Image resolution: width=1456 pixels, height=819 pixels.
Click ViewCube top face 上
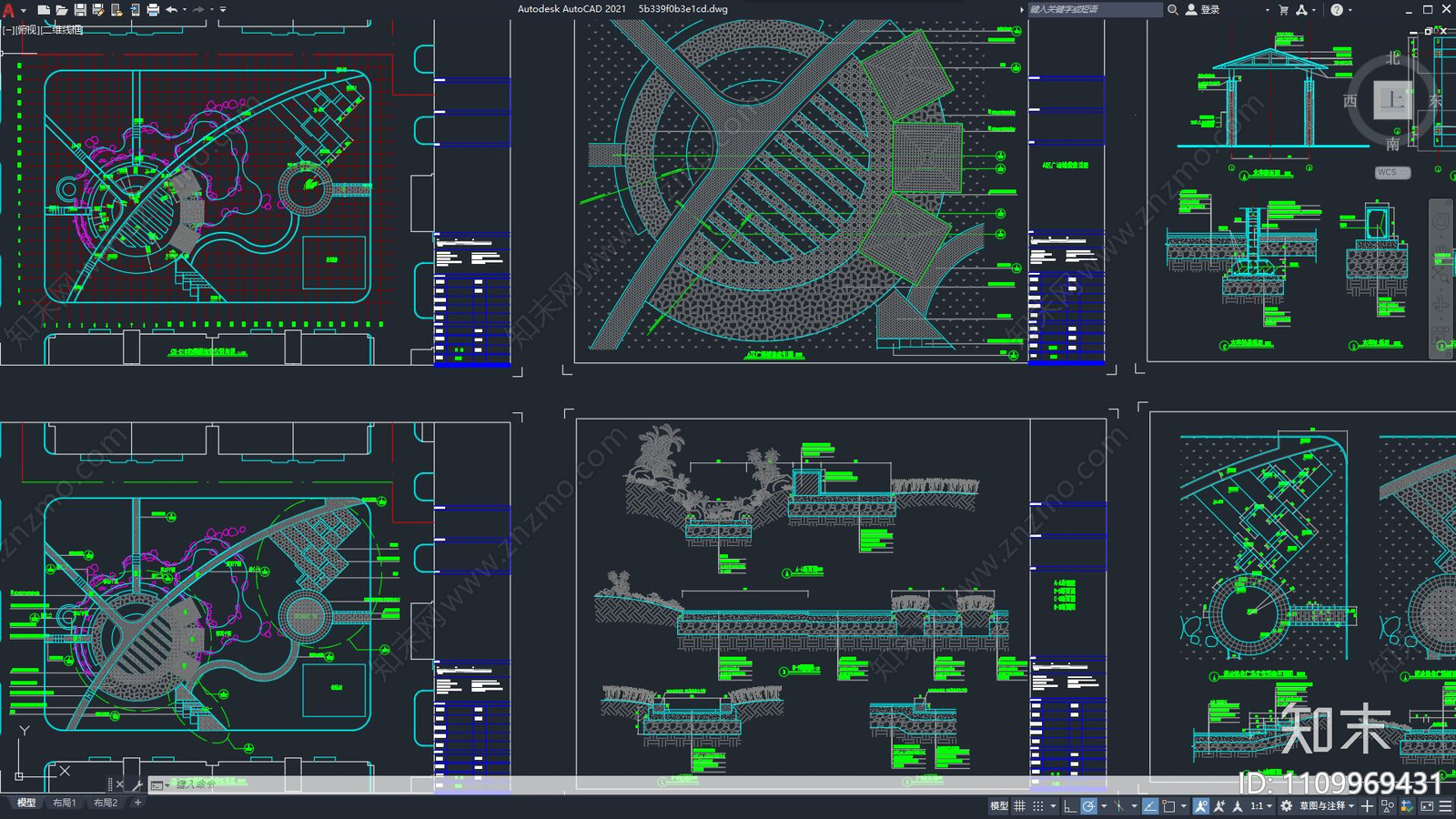tap(1391, 99)
